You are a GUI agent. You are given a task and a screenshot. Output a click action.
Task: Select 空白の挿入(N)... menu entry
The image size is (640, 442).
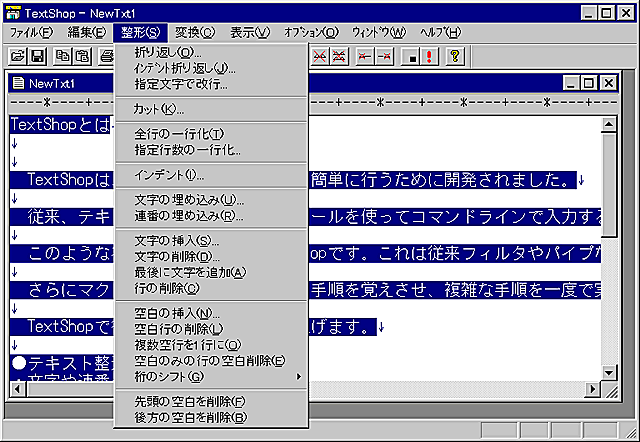tap(211, 313)
